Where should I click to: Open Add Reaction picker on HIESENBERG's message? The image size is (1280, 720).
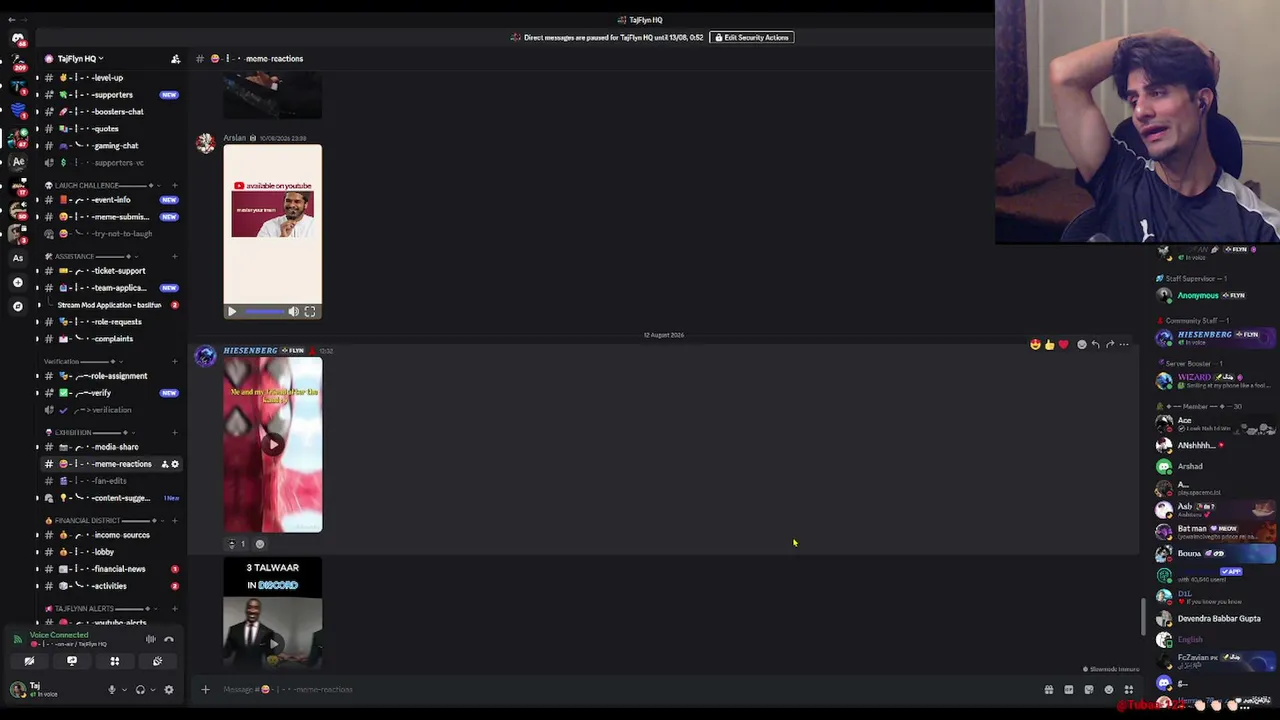pyautogui.click(x=1081, y=345)
